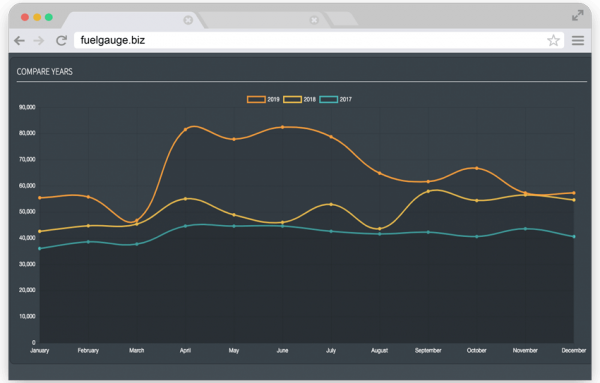Open a new tab button

pos(342,19)
